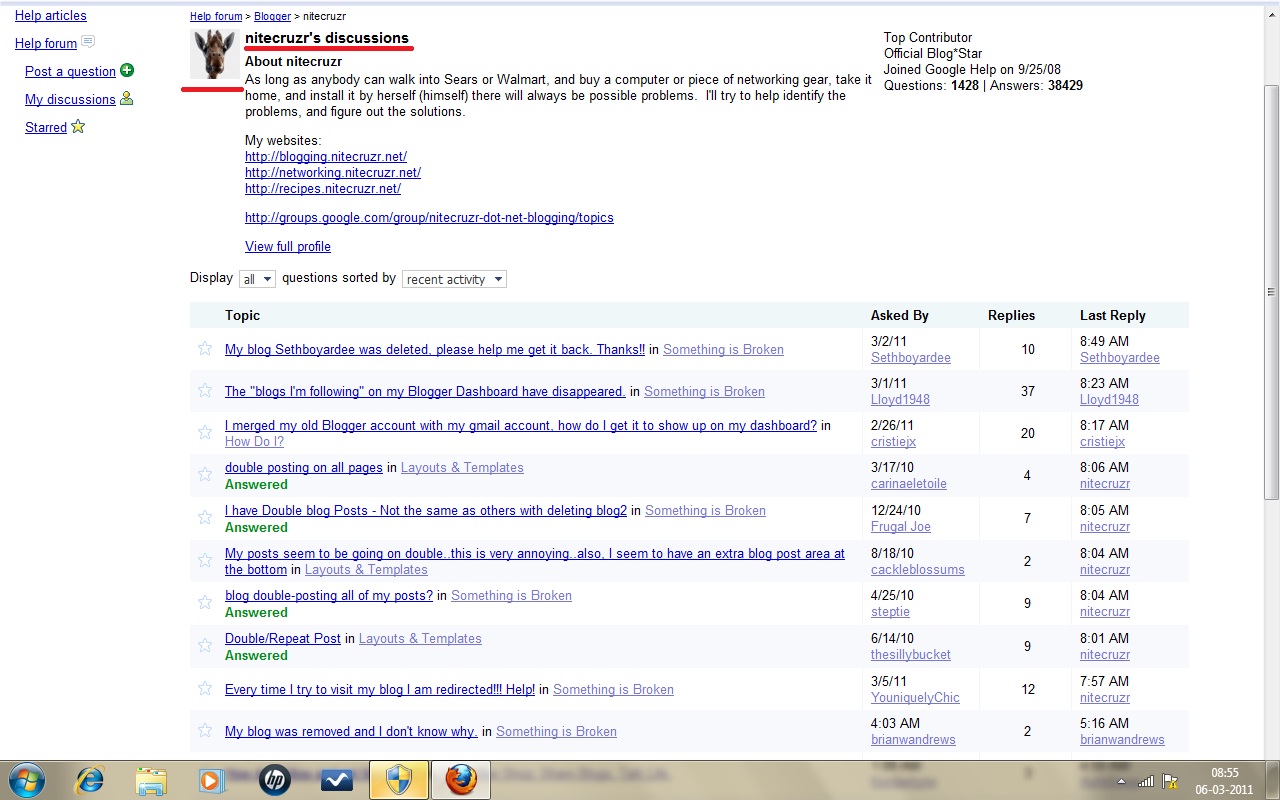Open Frugal Joe's profile link
1280x800 pixels.
(901, 526)
